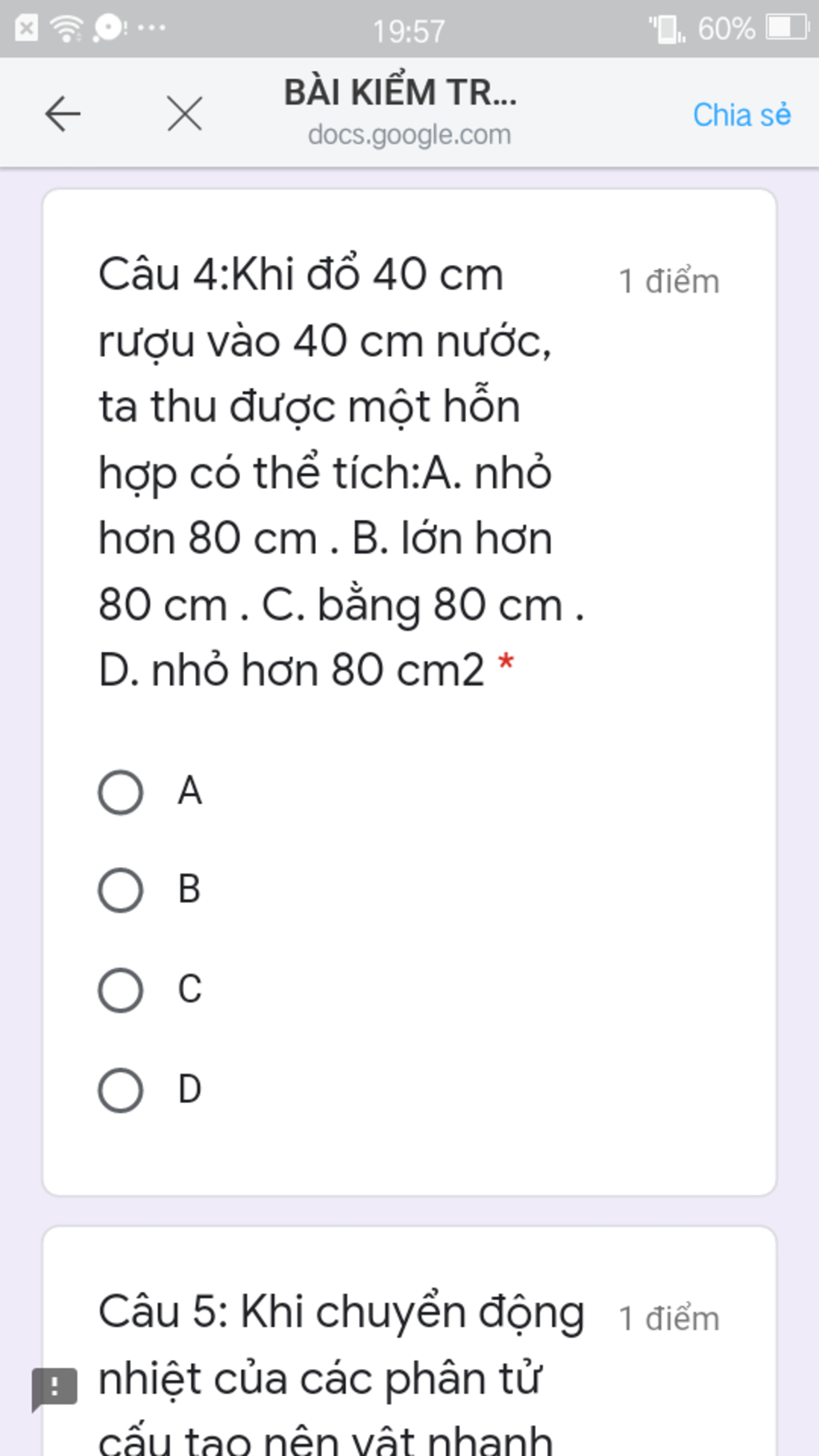Mark answer D radio button
This screenshot has width=819, height=1456.
point(121,1090)
